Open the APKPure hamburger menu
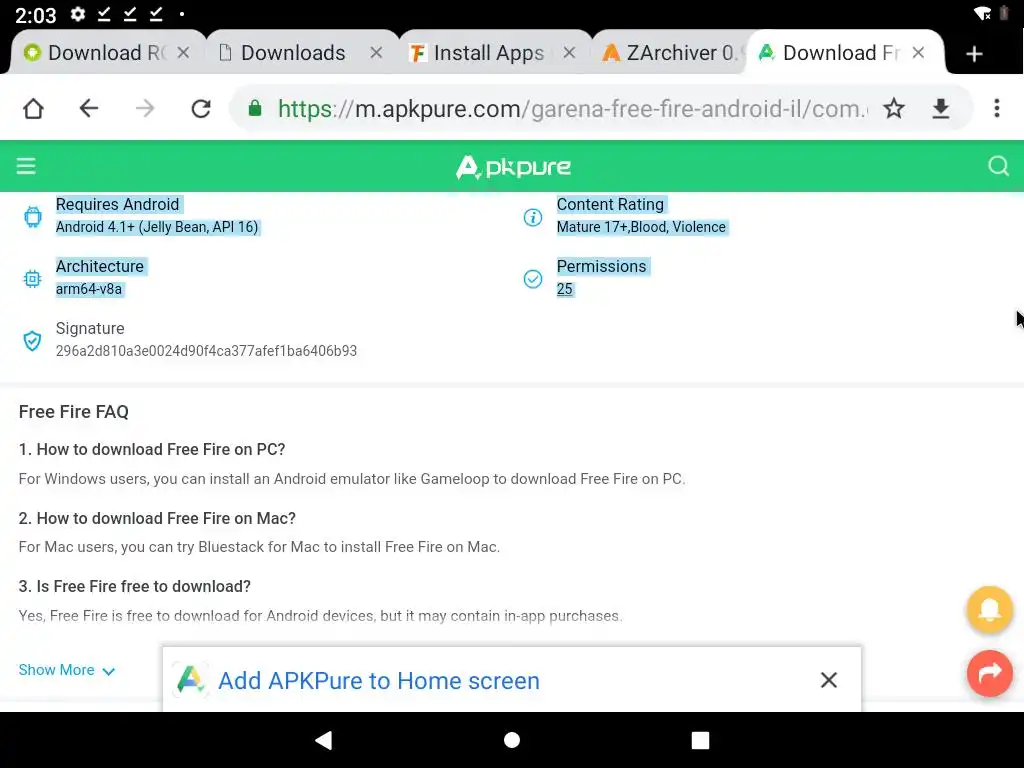 pos(26,166)
